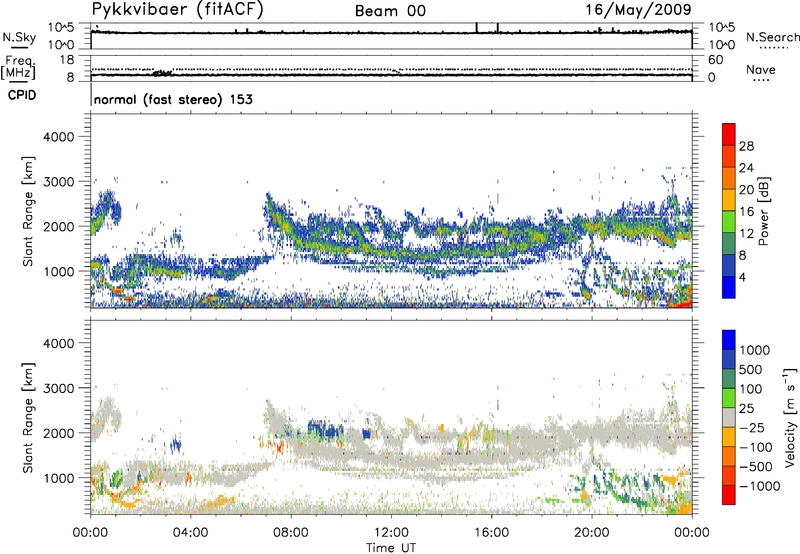Click the Nave legend label
This screenshot has height=554, width=800.
(761, 70)
